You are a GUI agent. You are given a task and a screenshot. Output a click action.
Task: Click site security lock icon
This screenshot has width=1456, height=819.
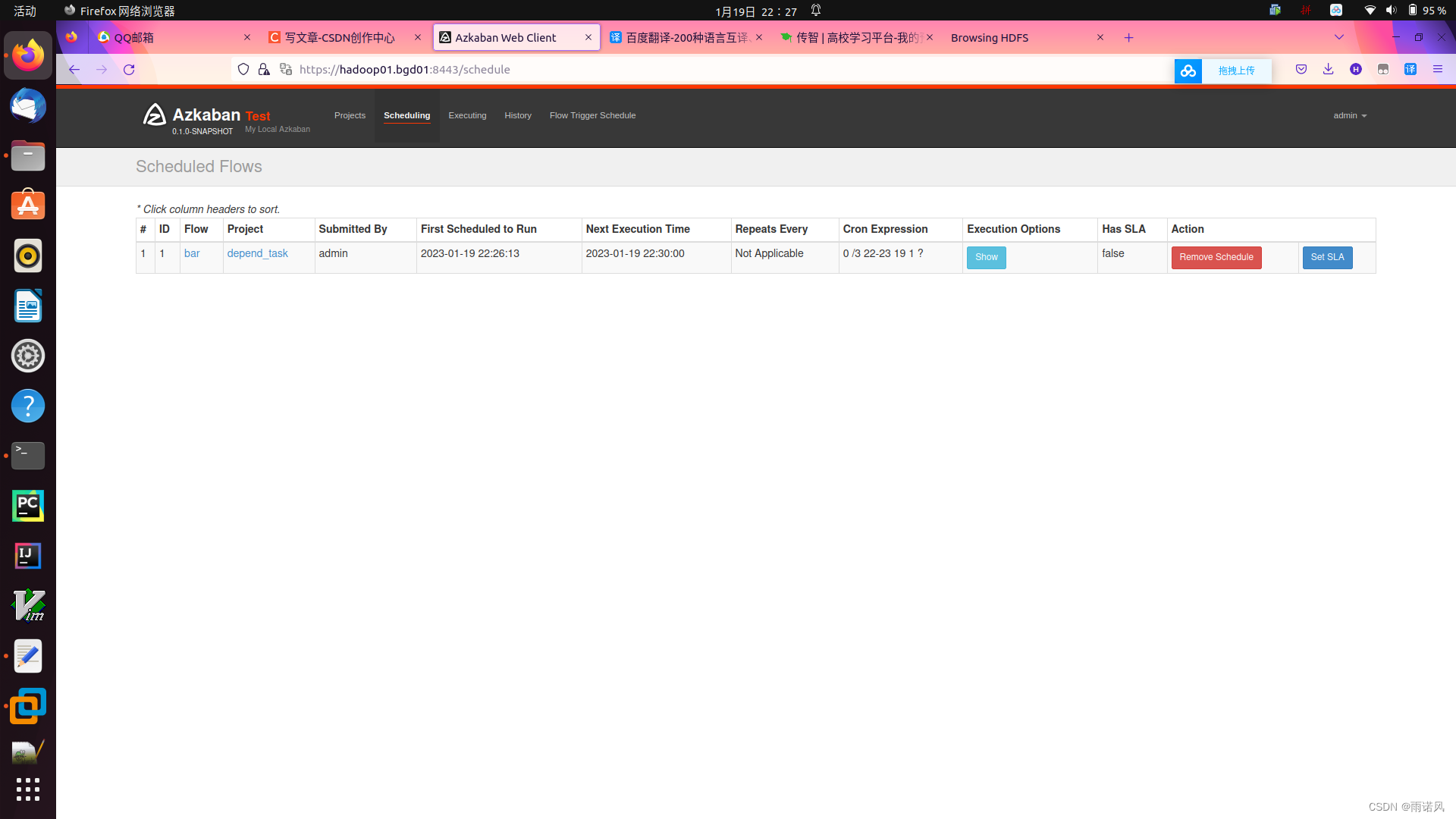pyautogui.click(x=264, y=70)
